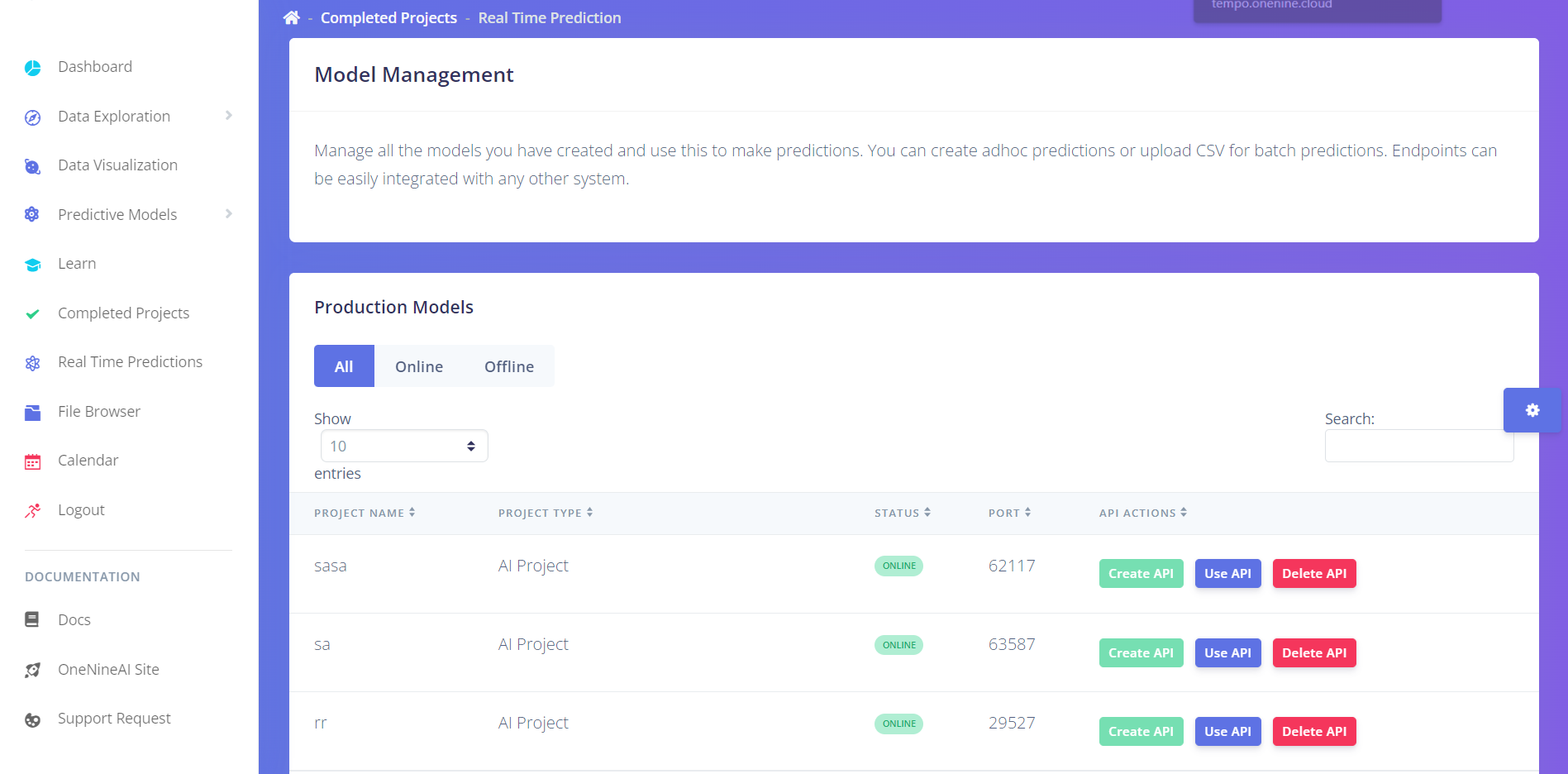
Task: Open Support Request link
Action: coord(114,719)
